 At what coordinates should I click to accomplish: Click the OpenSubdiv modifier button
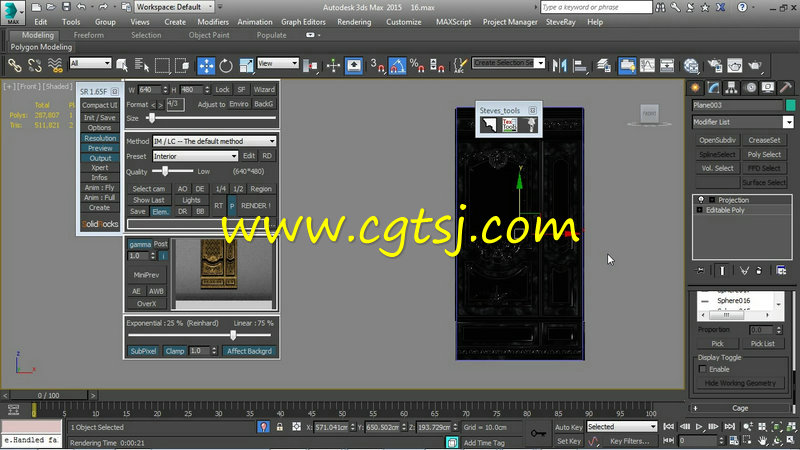click(717, 140)
